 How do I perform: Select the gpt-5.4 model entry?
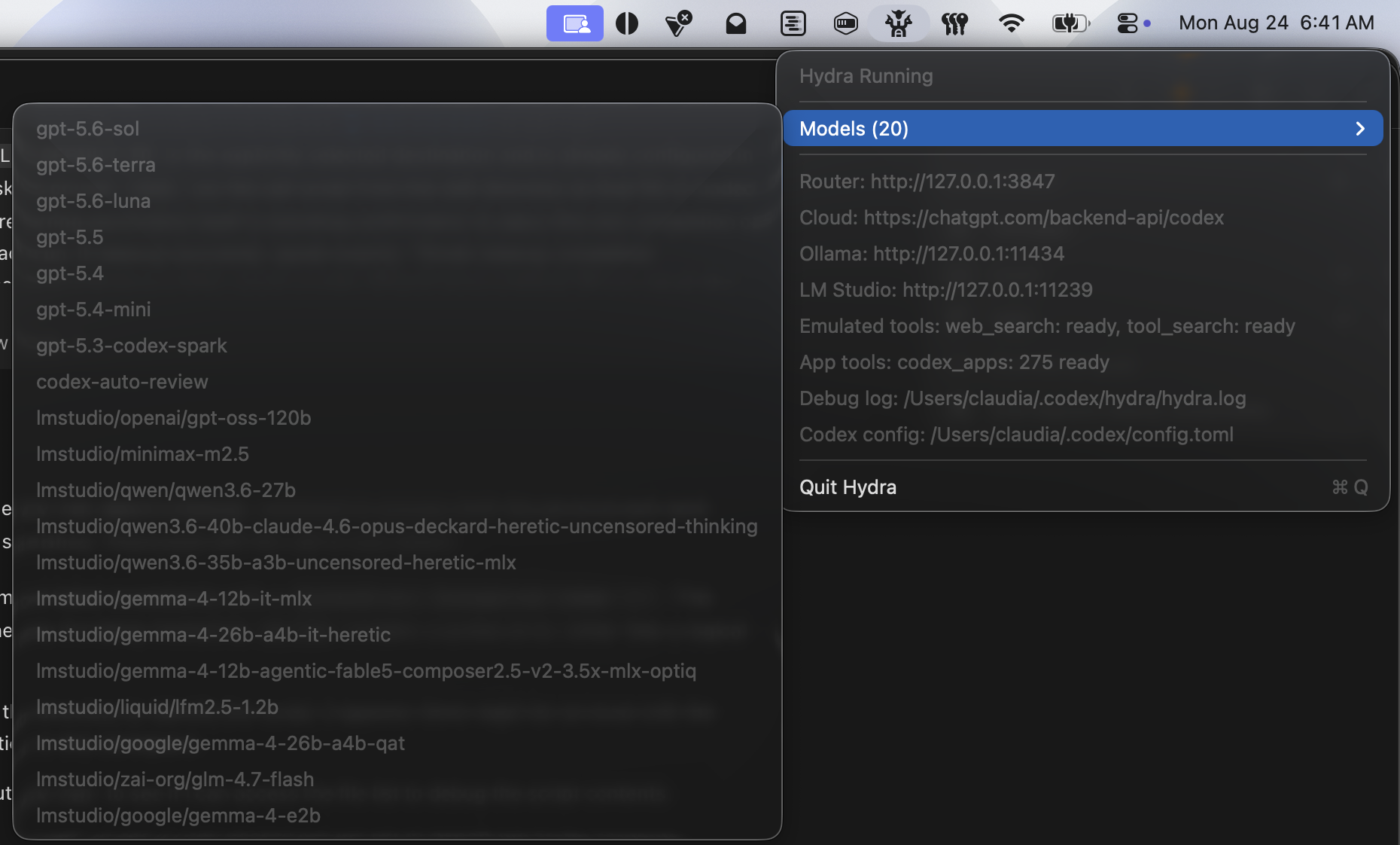coord(397,273)
